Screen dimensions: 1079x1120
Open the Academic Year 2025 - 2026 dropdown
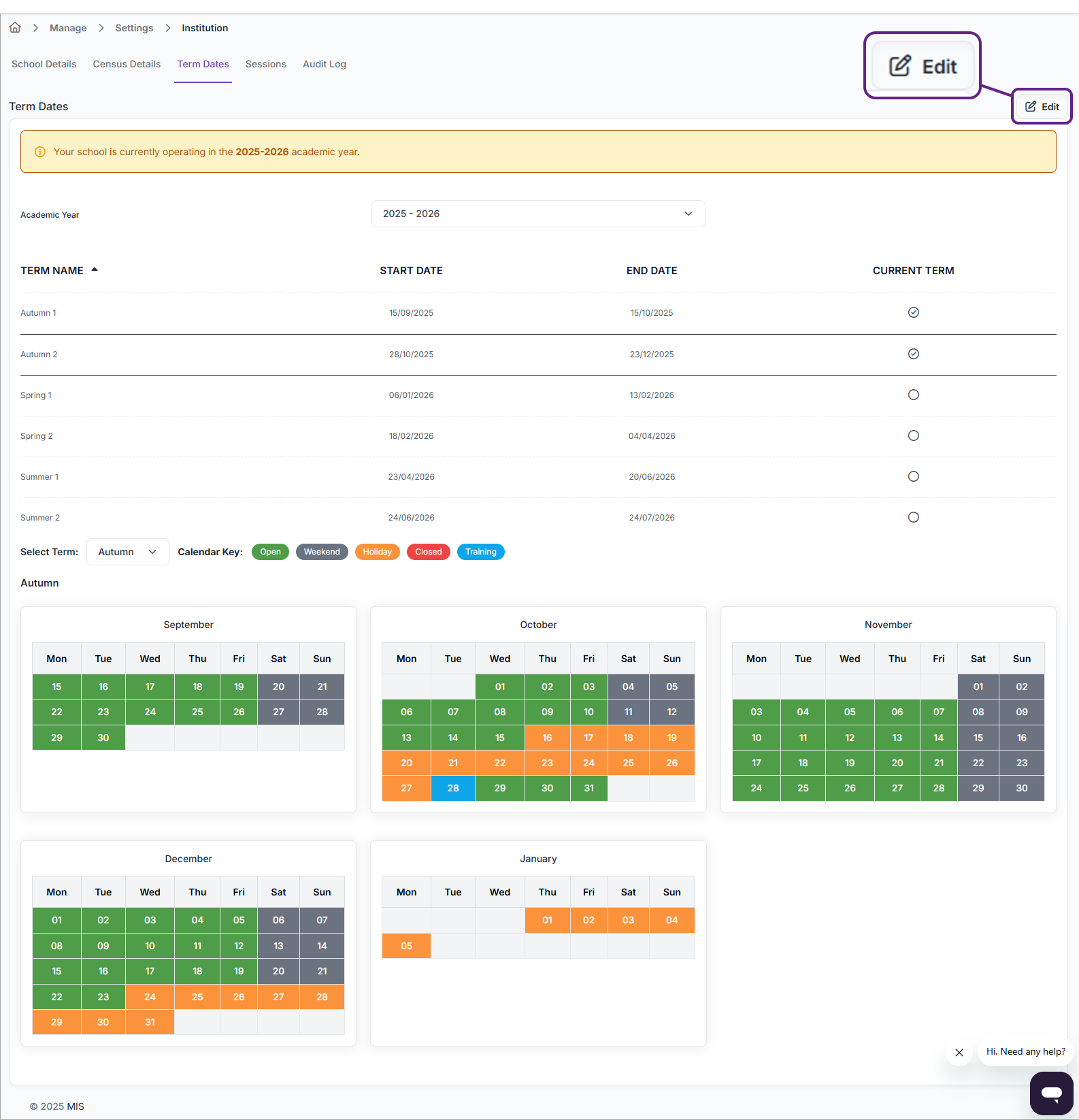[x=537, y=214]
